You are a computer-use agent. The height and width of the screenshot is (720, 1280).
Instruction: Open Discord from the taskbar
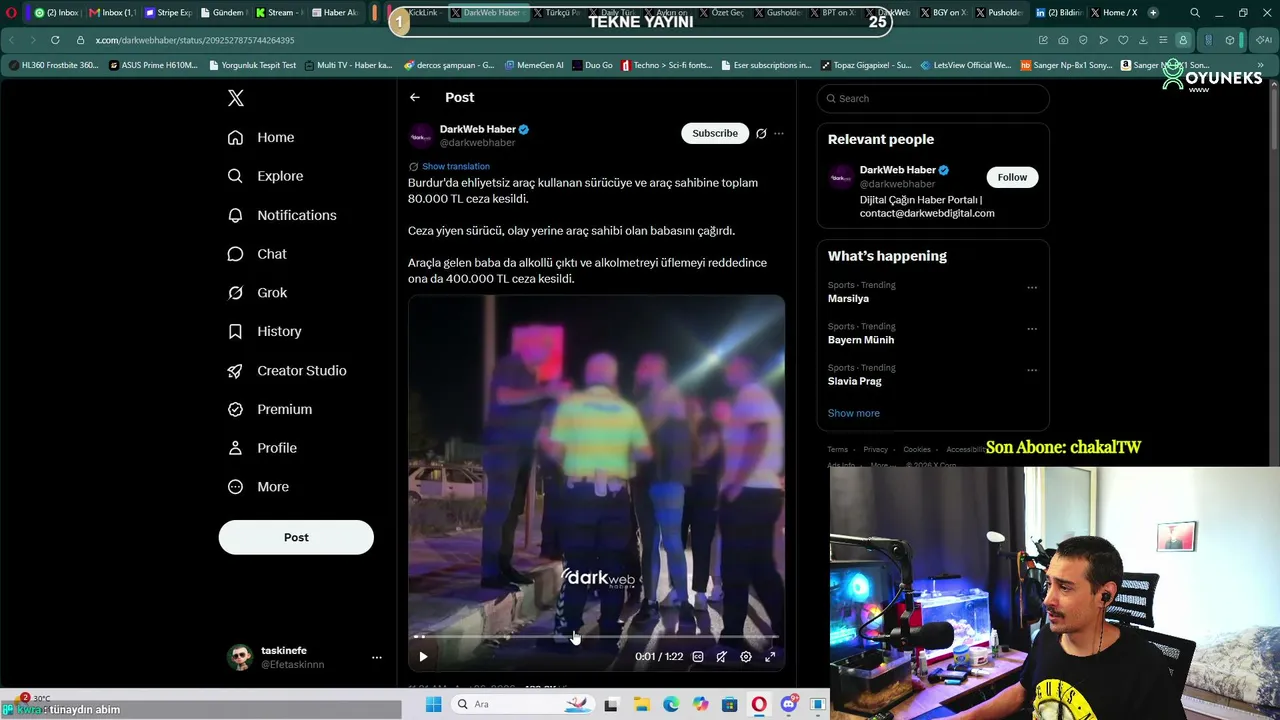(789, 704)
